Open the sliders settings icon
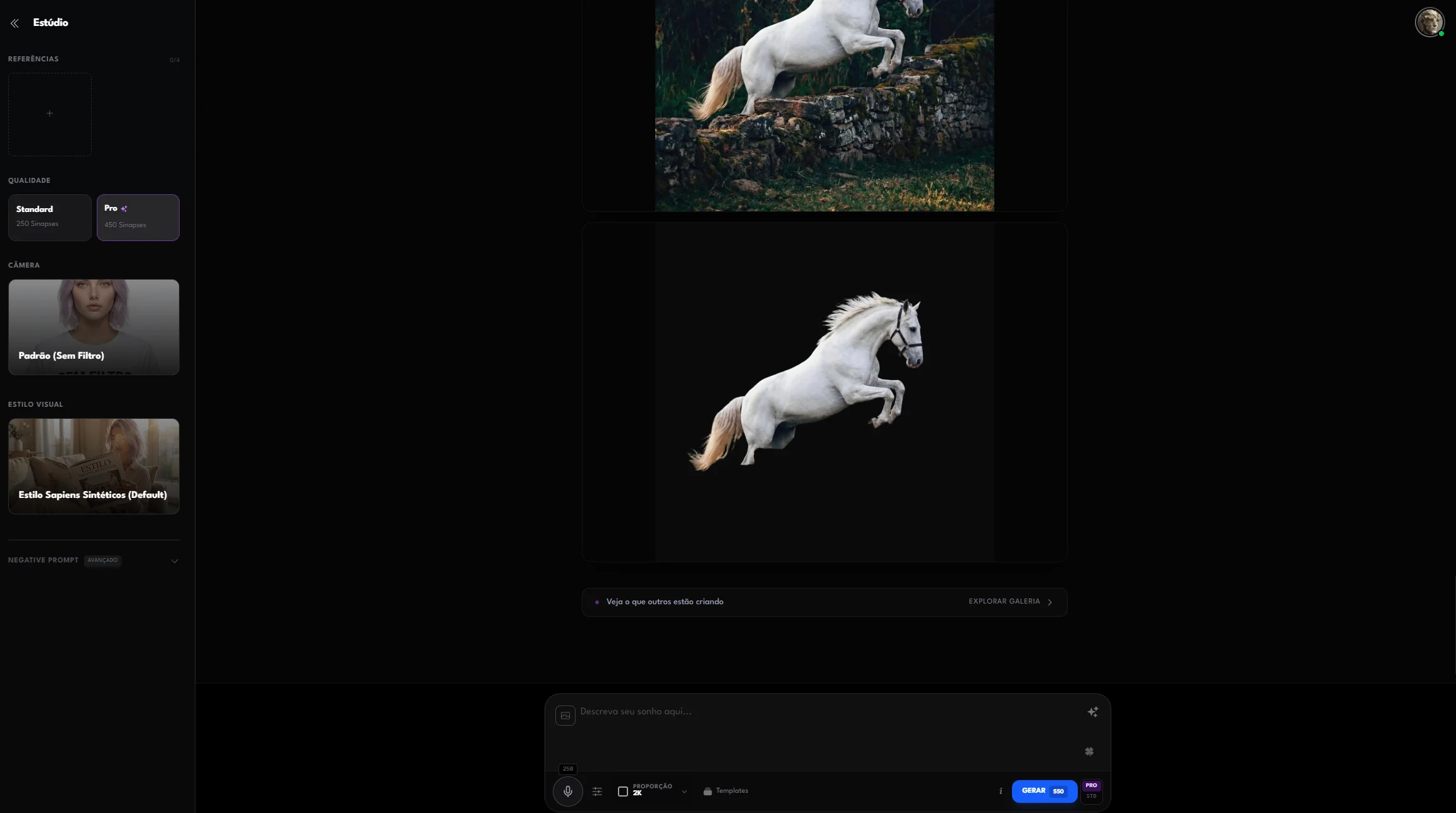The image size is (1456, 813). (x=597, y=791)
